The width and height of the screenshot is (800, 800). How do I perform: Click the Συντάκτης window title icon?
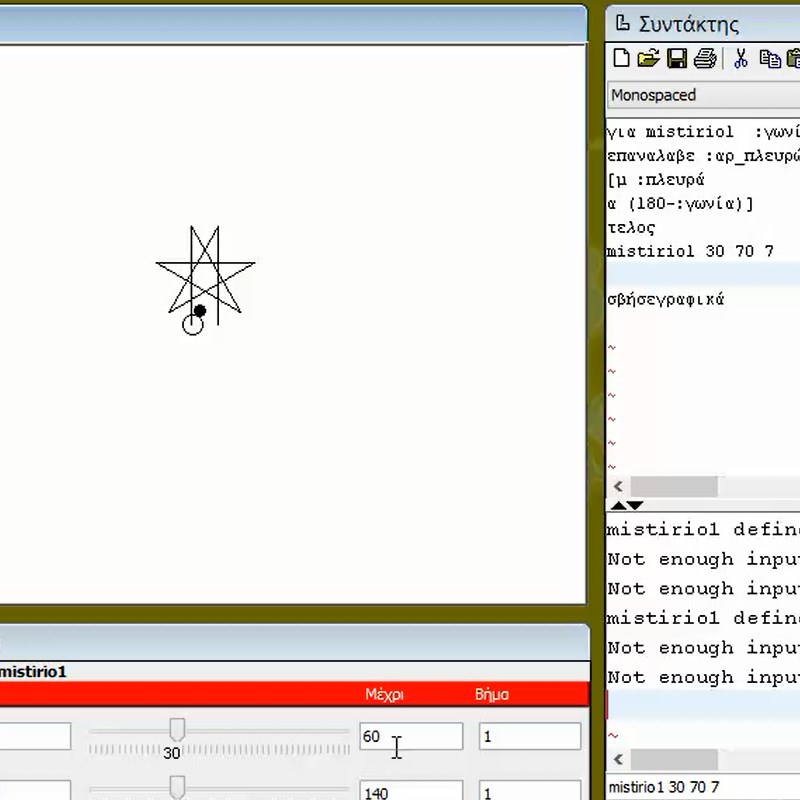pos(622,23)
